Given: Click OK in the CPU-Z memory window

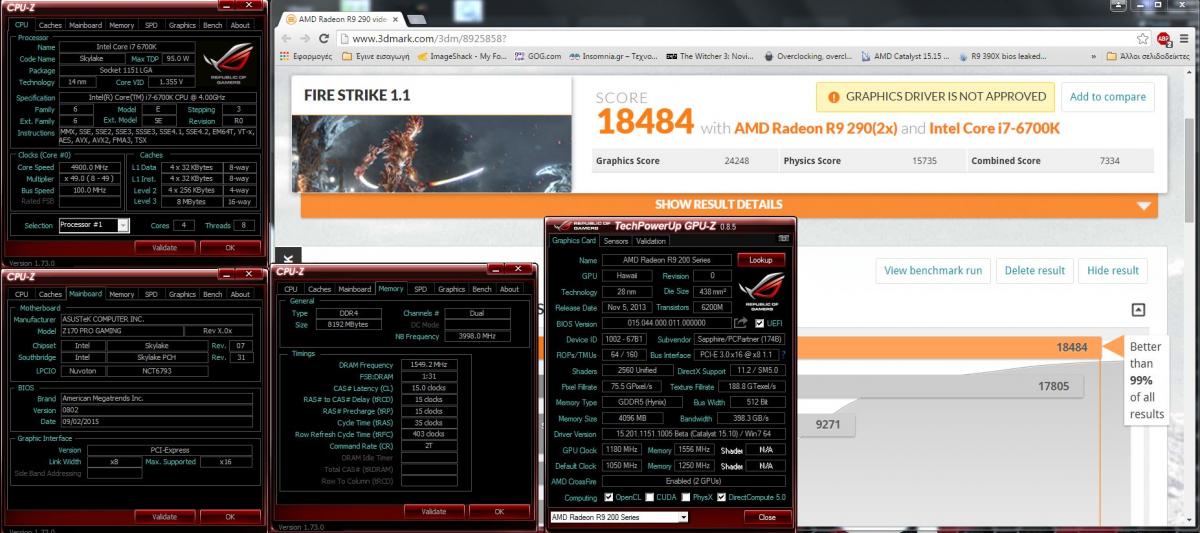Looking at the screenshot, I should click(x=499, y=511).
